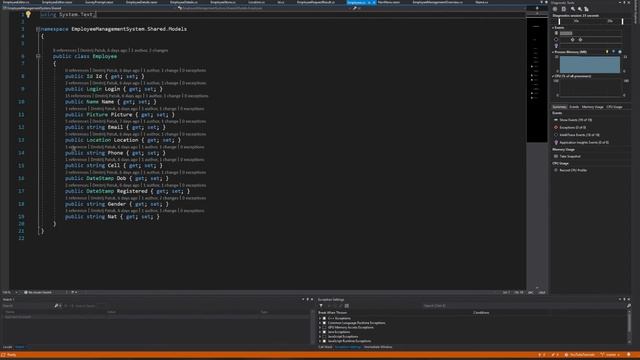Switch to Immediate Window tab
The width and height of the screenshot is (640, 360).
point(378,347)
